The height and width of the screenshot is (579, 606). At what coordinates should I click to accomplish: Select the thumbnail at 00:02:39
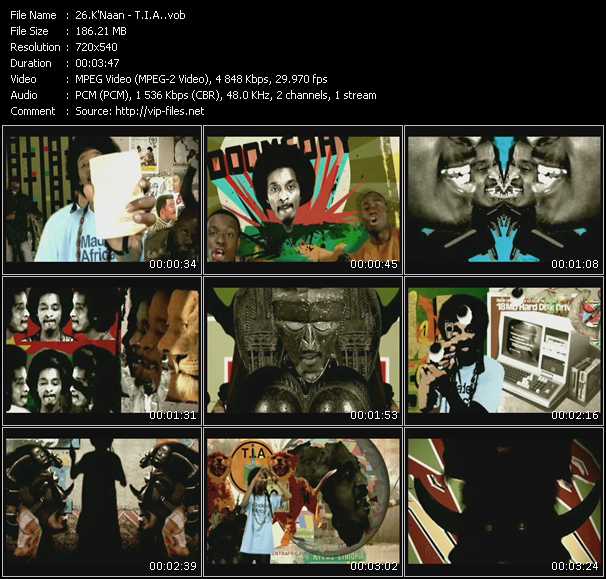pos(102,502)
